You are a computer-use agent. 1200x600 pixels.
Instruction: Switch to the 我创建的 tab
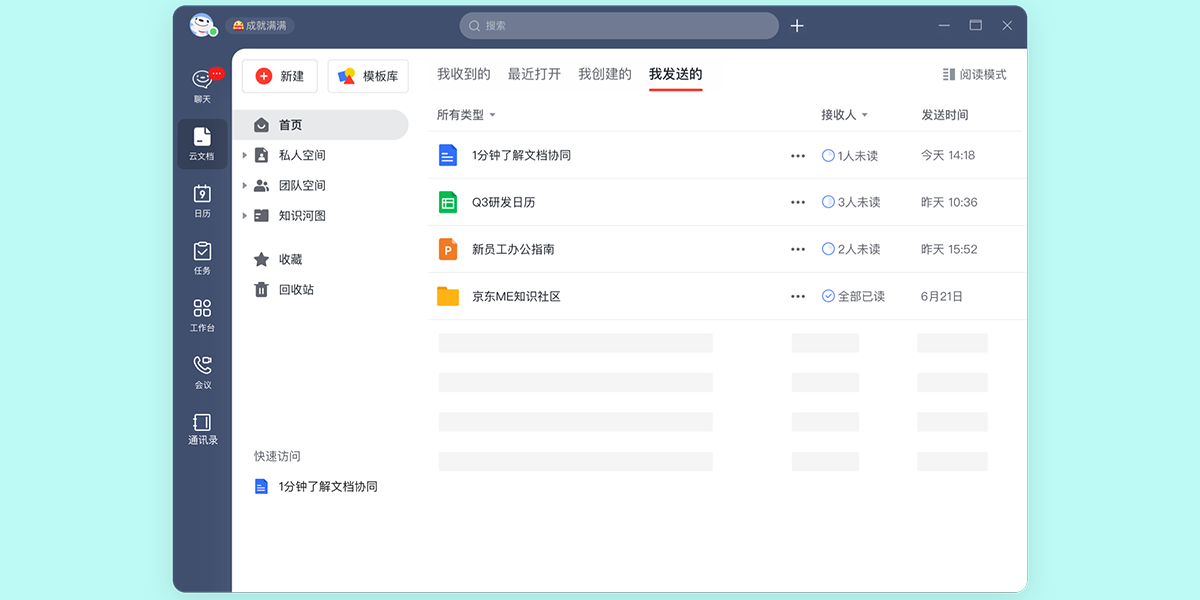pos(605,72)
